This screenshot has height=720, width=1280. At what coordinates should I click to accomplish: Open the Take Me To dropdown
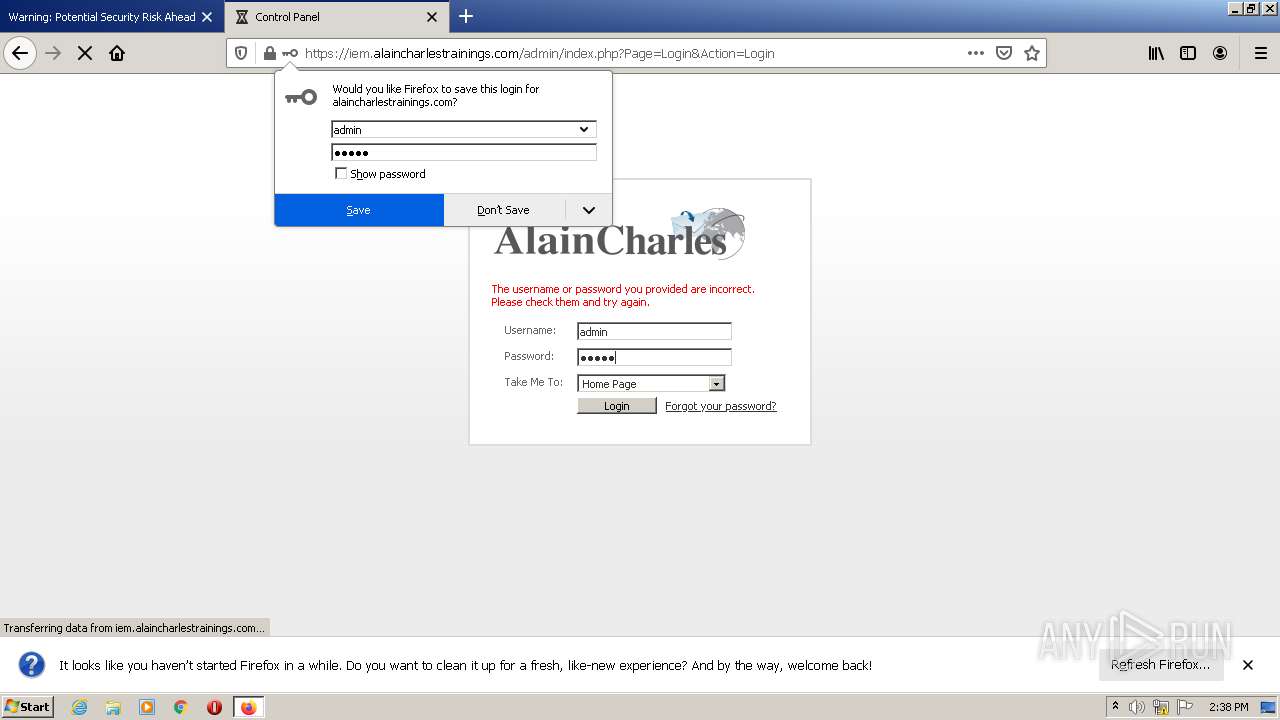pos(651,383)
